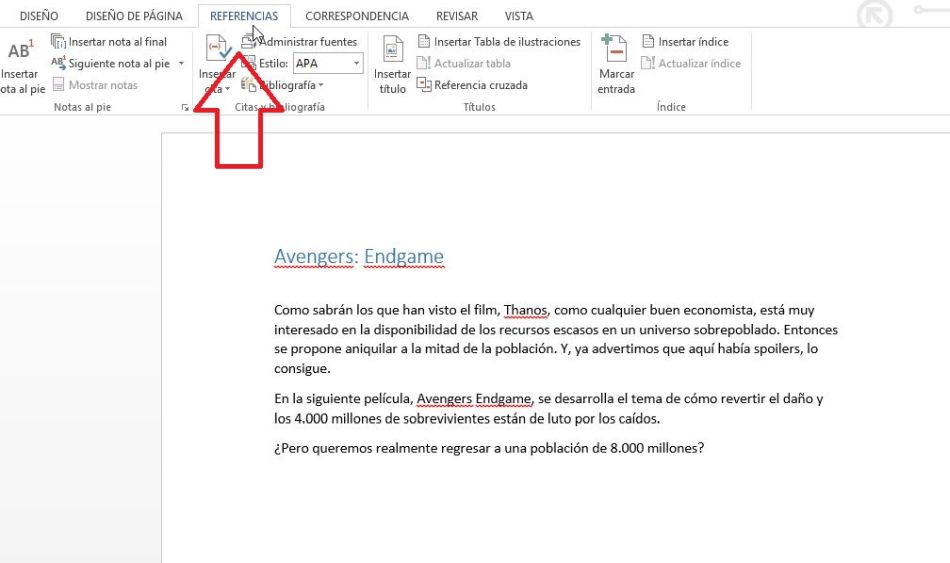Viewport: 950px width, 563px height.
Task: Click the greyed Actualizar tabla command
Action: (x=463, y=63)
